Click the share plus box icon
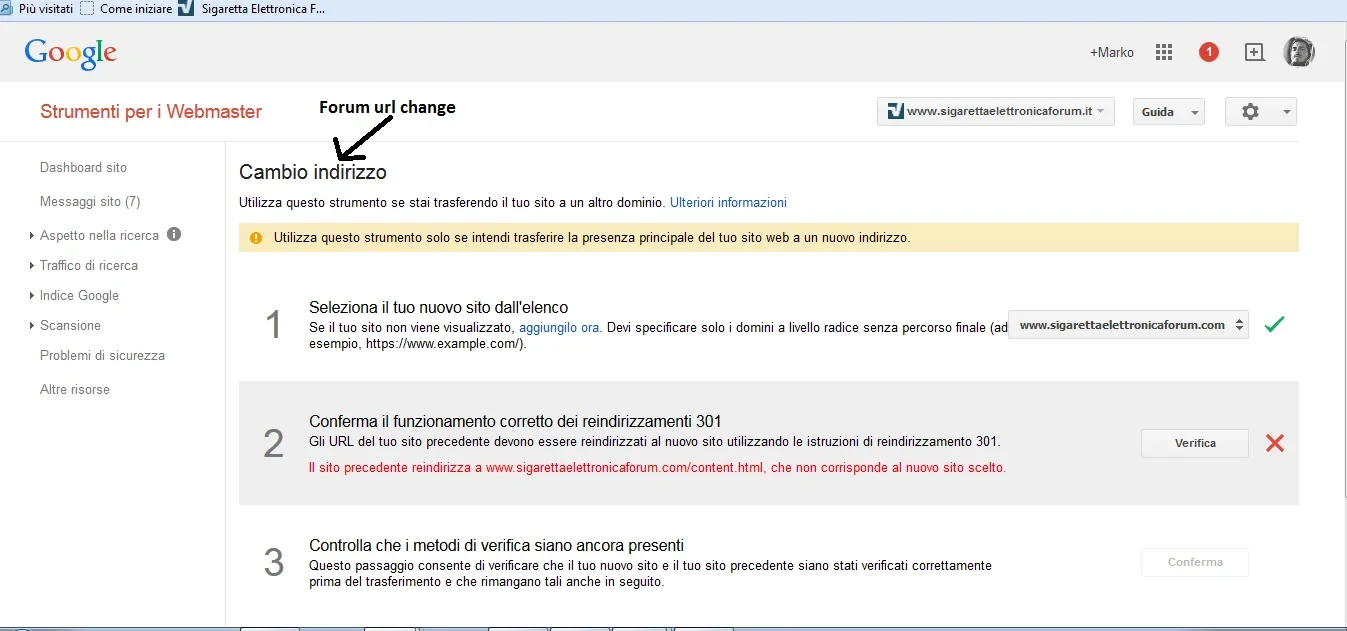This screenshot has width=1347, height=631. pos(1254,53)
